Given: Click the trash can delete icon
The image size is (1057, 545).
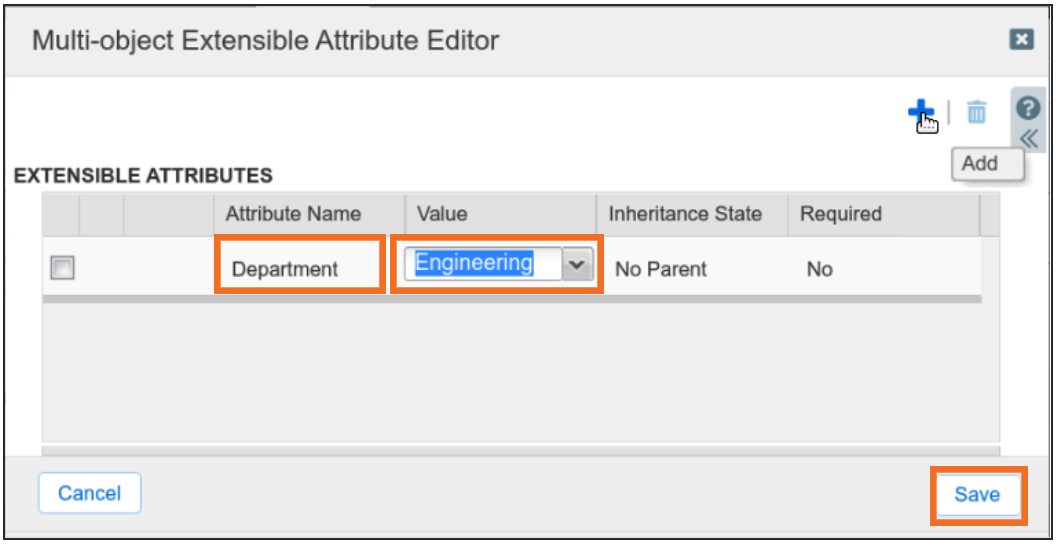Looking at the screenshot, I should pos(976,113).
